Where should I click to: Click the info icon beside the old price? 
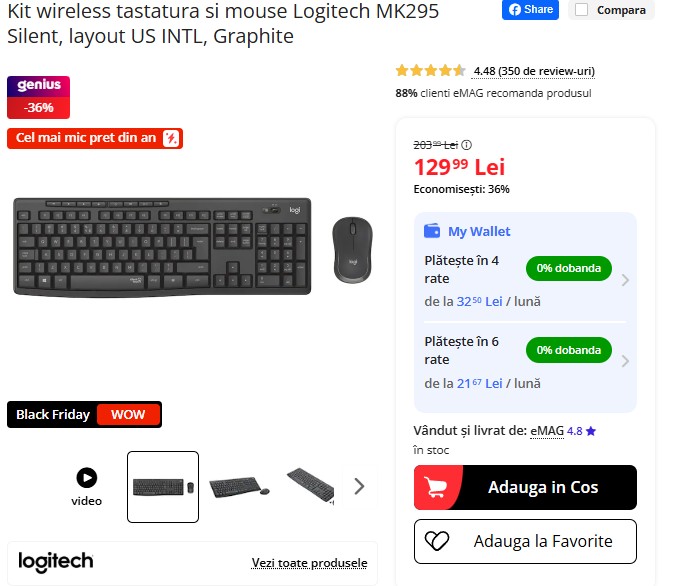point(466,145)
